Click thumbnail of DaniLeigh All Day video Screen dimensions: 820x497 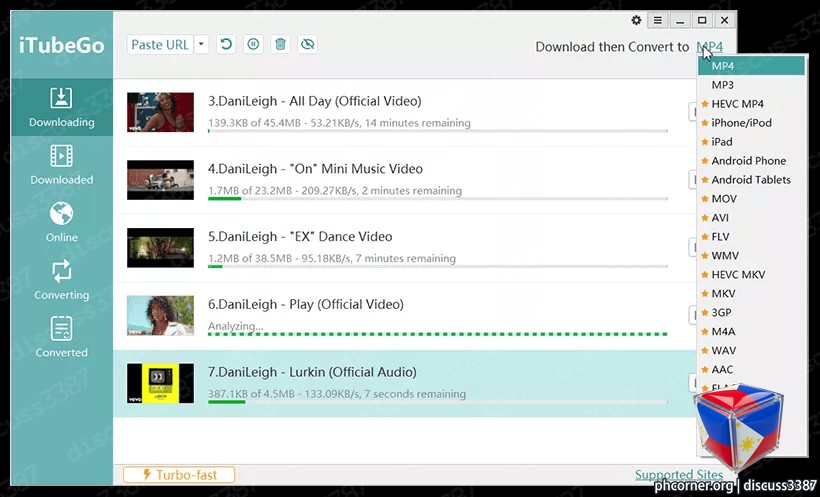pos(161,112)
